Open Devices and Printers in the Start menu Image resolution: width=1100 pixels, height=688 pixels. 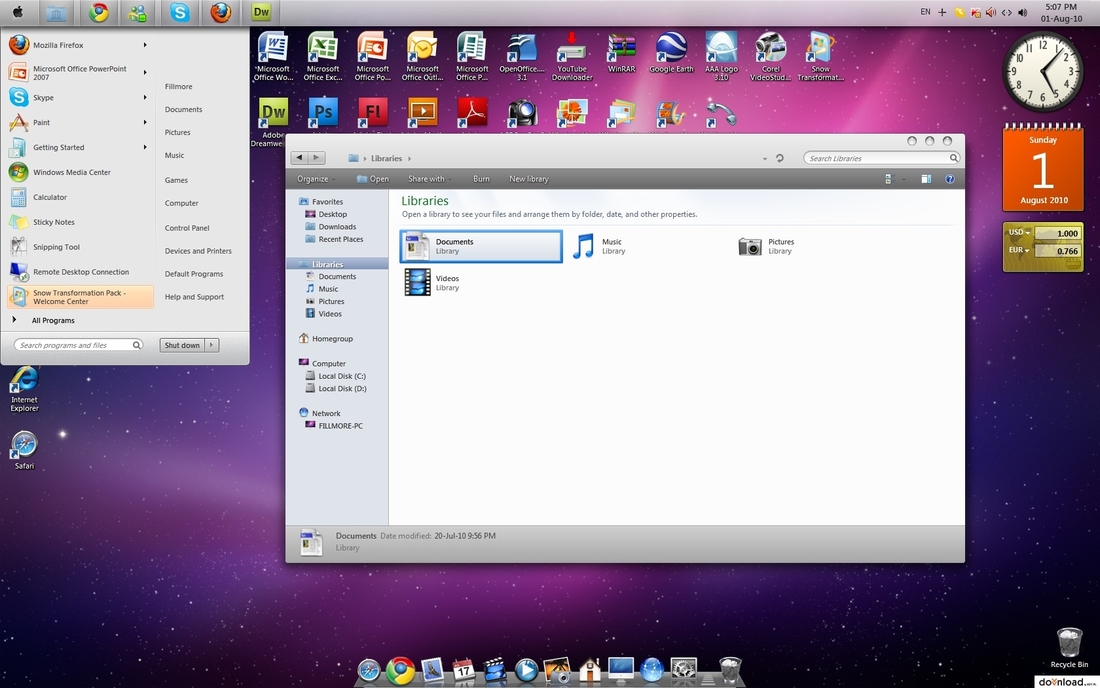(198, 251)
